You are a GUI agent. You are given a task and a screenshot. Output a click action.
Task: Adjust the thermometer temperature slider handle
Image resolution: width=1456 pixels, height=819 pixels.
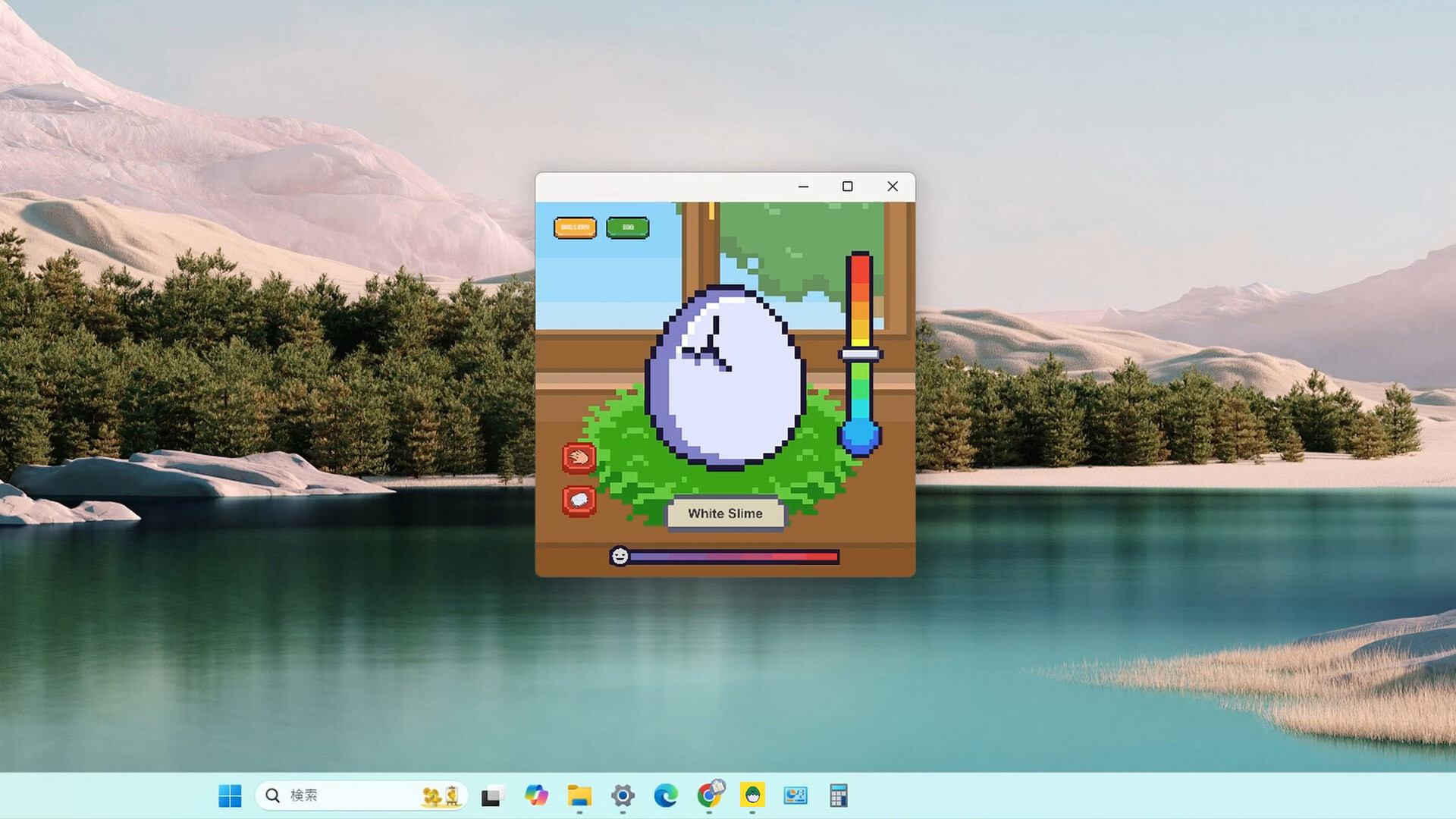pos(861,353)
